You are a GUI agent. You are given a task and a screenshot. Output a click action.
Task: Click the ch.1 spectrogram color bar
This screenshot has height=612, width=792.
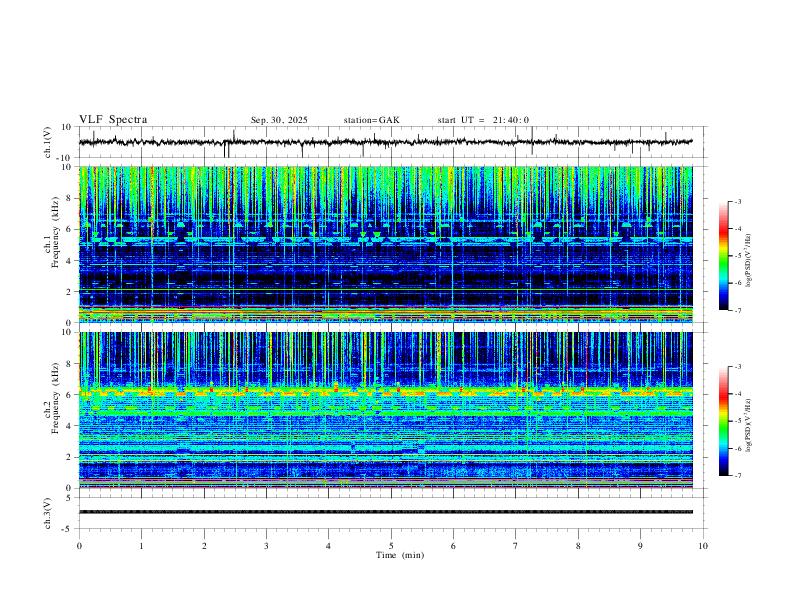724,256
